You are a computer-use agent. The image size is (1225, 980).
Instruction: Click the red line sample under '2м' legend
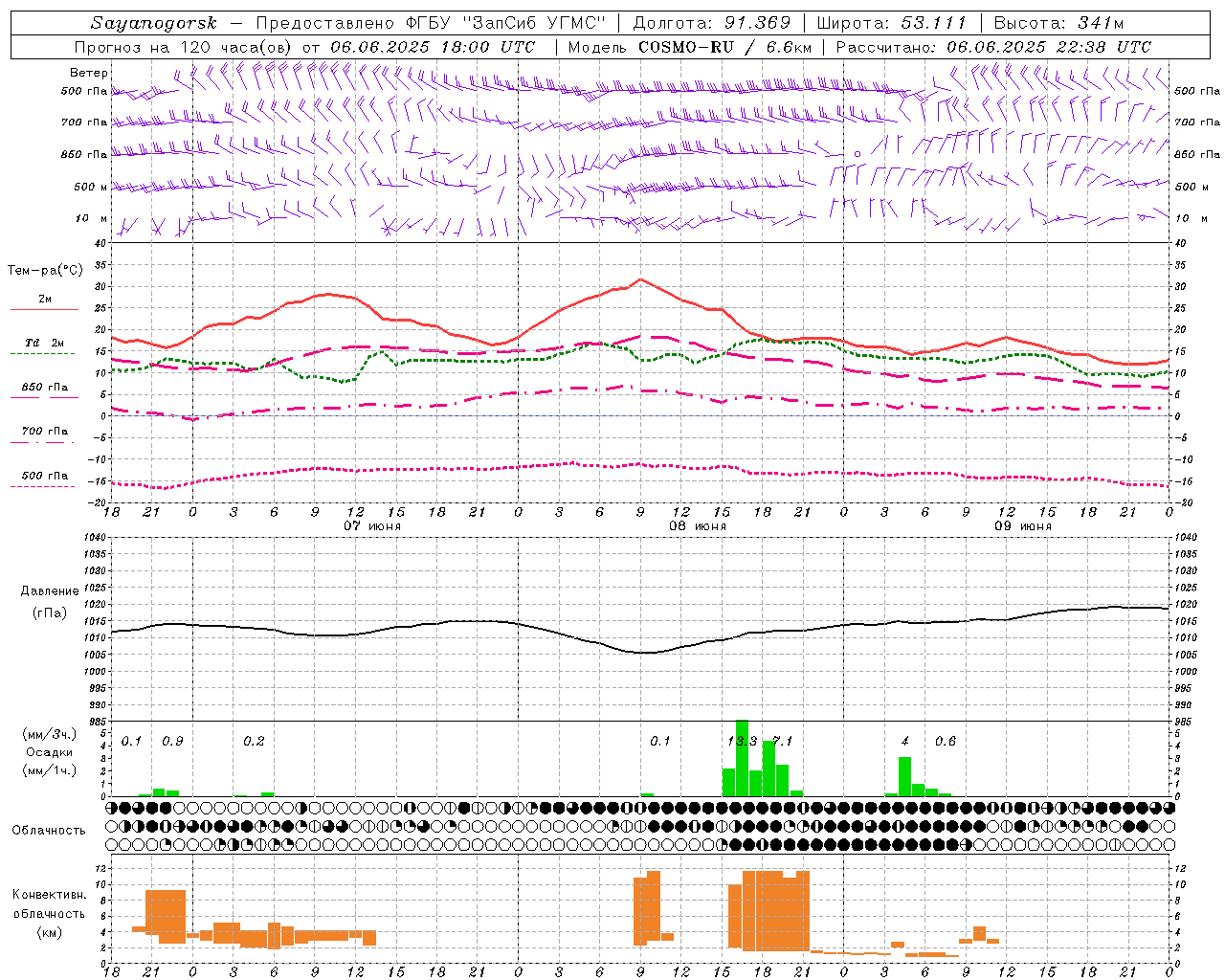[44, 309]
